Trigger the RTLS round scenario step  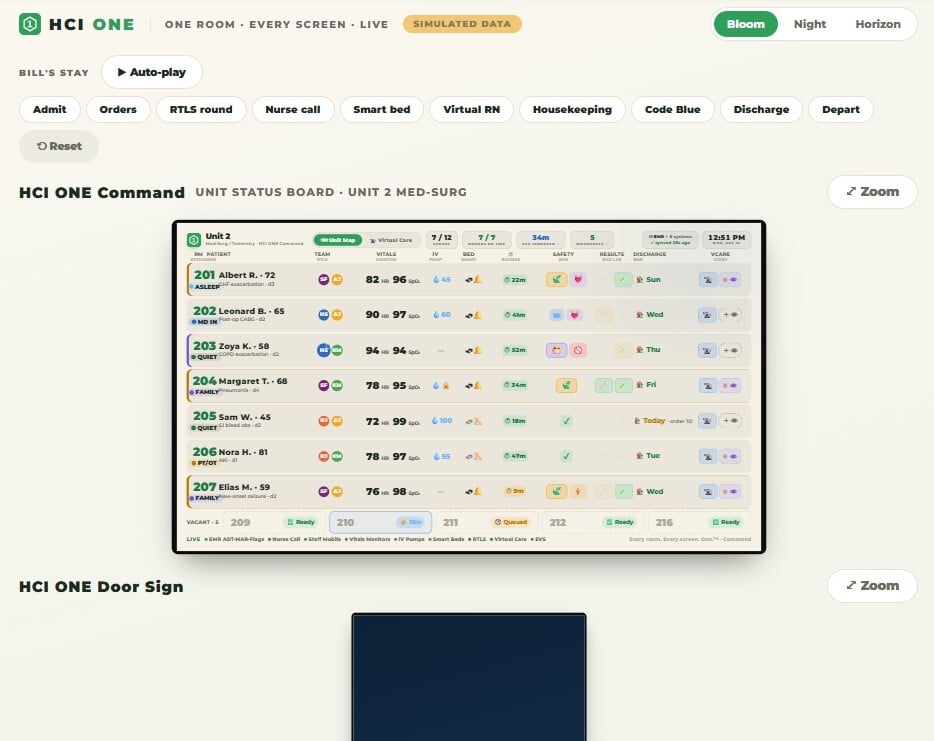[201, 110]
